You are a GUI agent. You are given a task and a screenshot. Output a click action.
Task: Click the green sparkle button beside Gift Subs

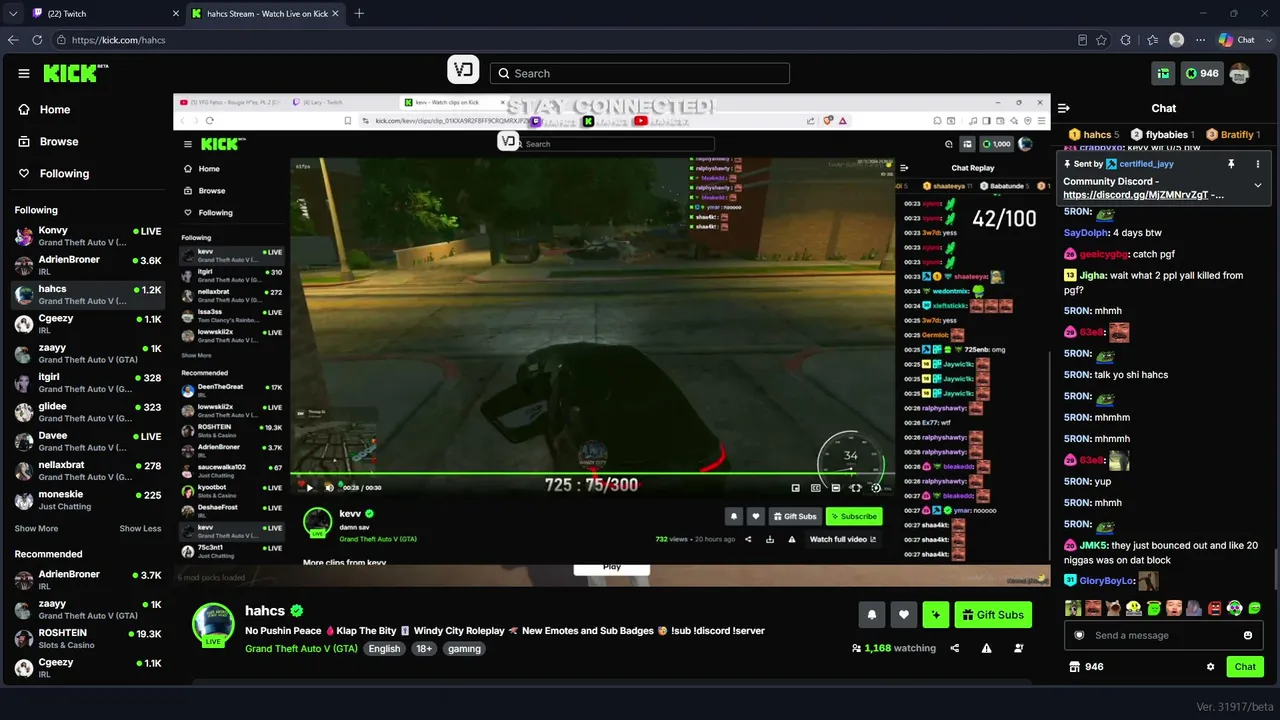936,615
